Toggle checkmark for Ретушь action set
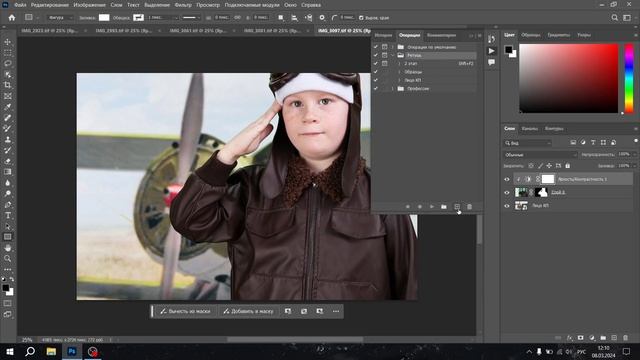Viewport: 640px width, 360px height. click(x=376, y=55)
